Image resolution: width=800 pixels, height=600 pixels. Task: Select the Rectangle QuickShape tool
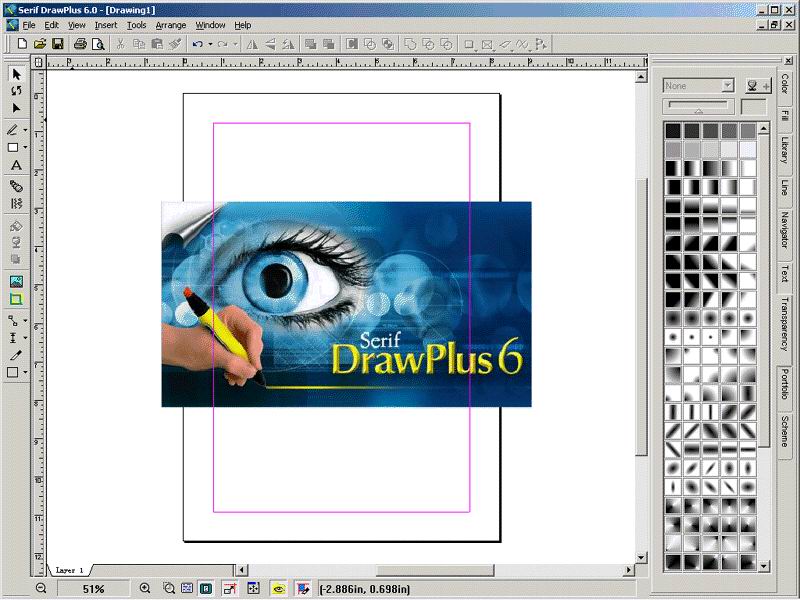[x=13, y=147]
